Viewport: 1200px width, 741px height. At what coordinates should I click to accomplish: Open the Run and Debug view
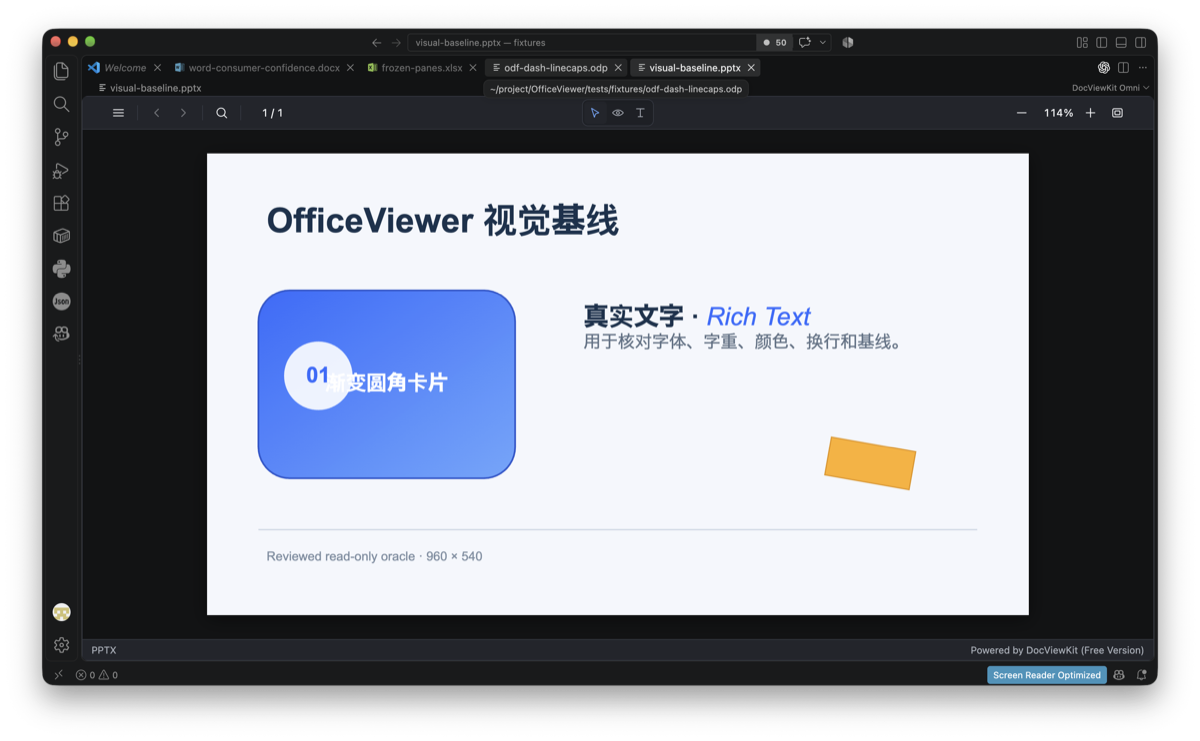click(61, 170)
